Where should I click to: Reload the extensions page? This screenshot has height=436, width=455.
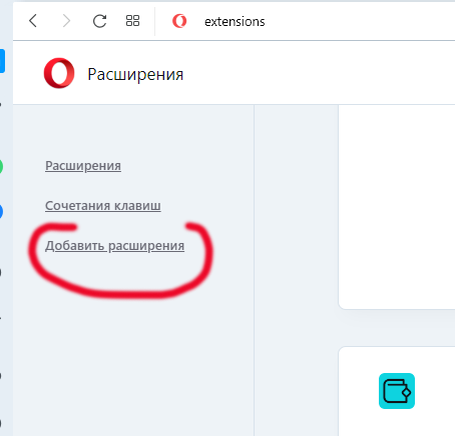[x=99, y=21]
